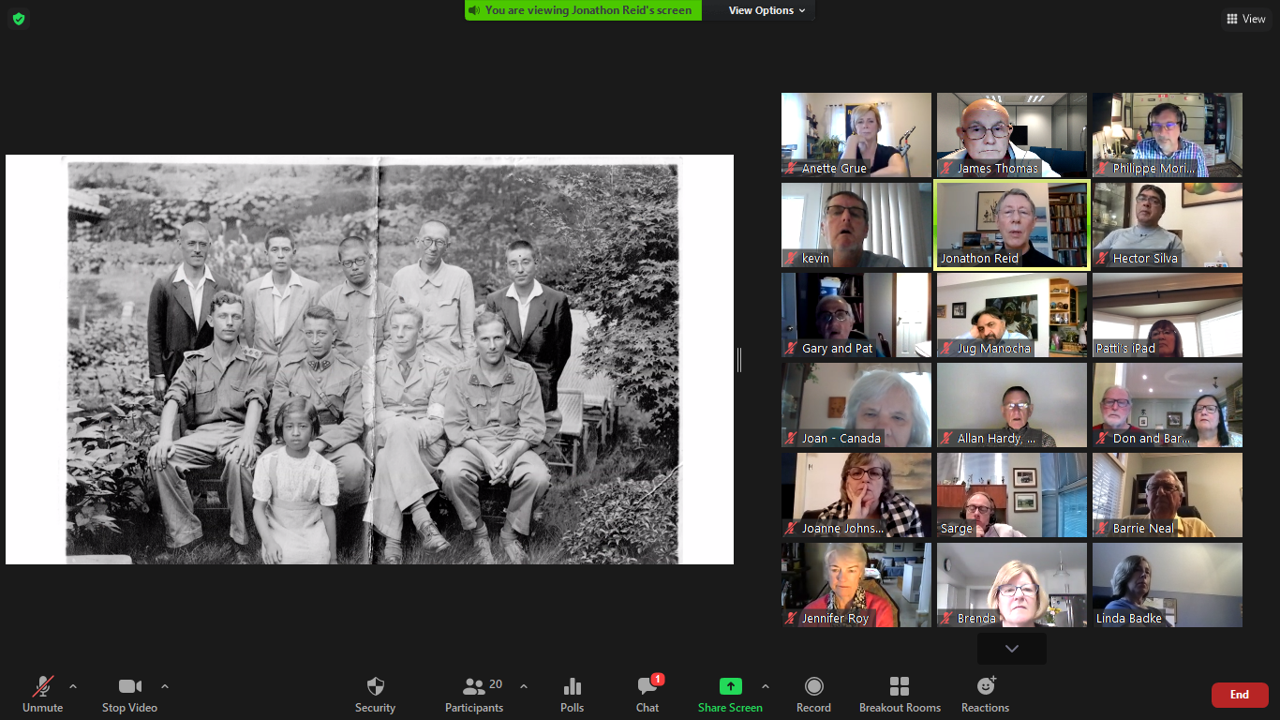This screenshot has height=720, width=1280.
Task: Expand video settings arrow next to Stop Video
Action: click(x=165, y=686)
